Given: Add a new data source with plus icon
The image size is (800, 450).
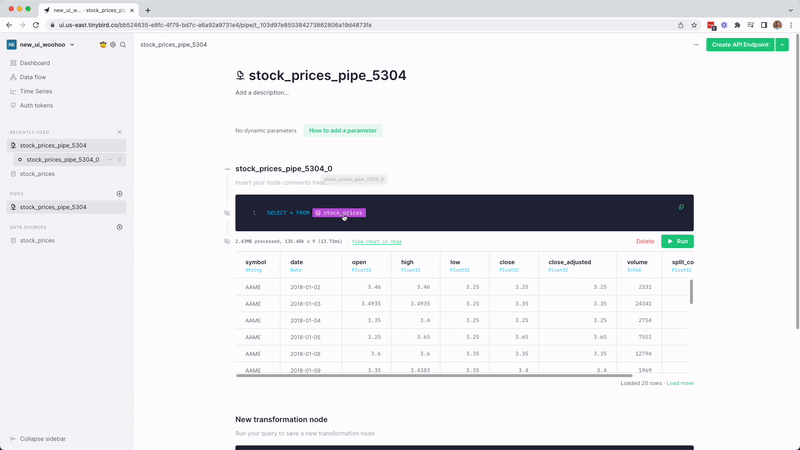Looking at the screenshot, I should point(119,227).
